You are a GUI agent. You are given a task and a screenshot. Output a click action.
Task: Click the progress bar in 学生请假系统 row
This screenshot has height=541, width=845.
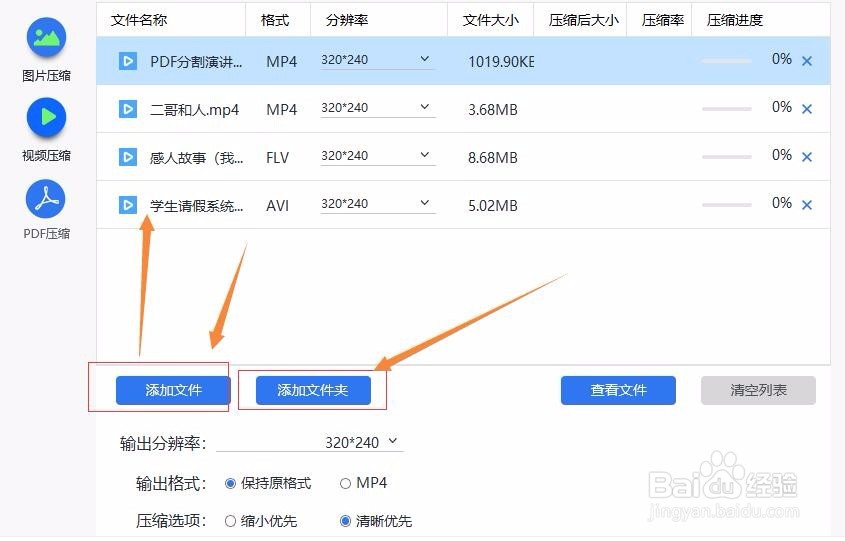(726, 205)
